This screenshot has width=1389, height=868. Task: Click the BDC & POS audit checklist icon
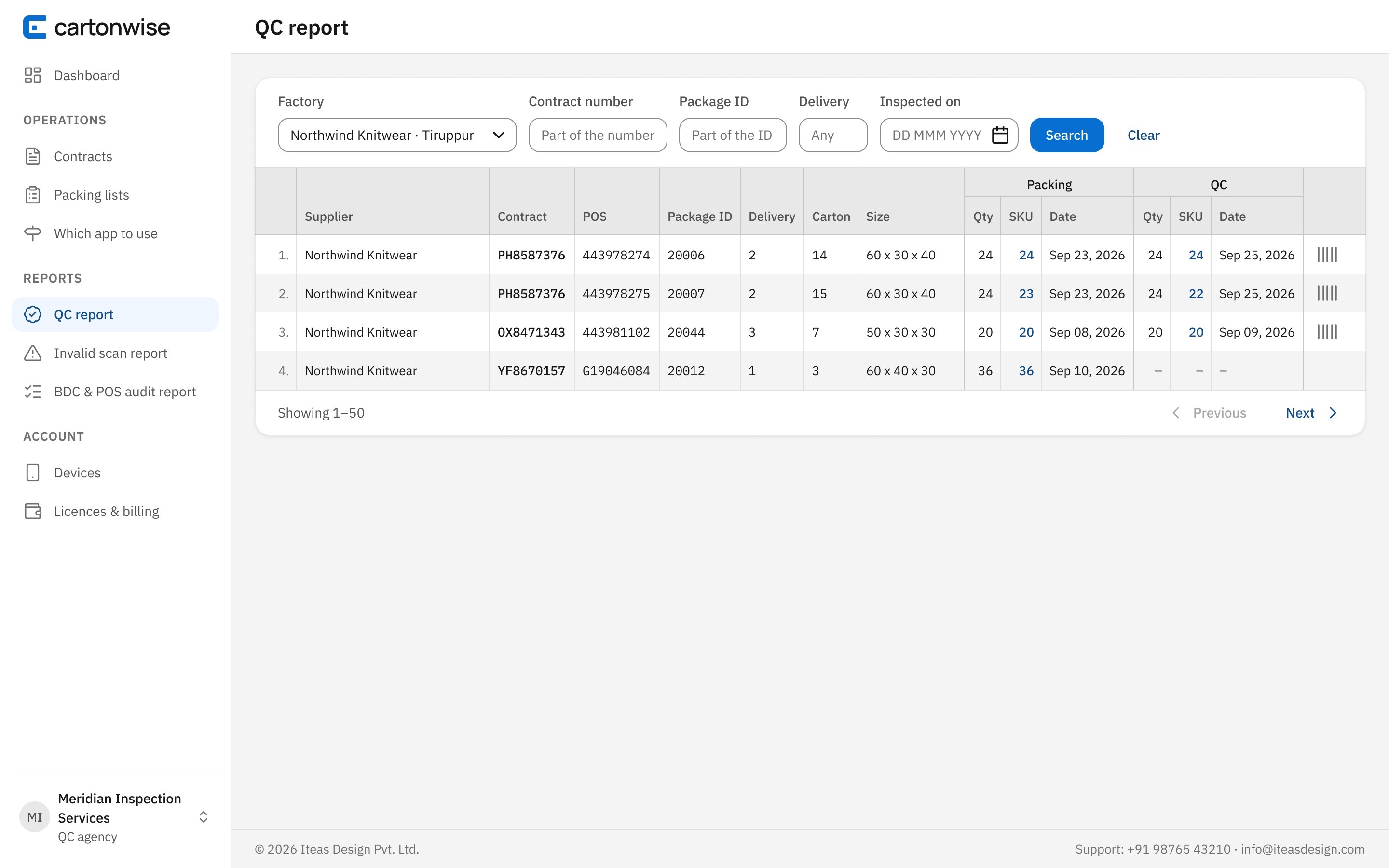click(33, 391)
